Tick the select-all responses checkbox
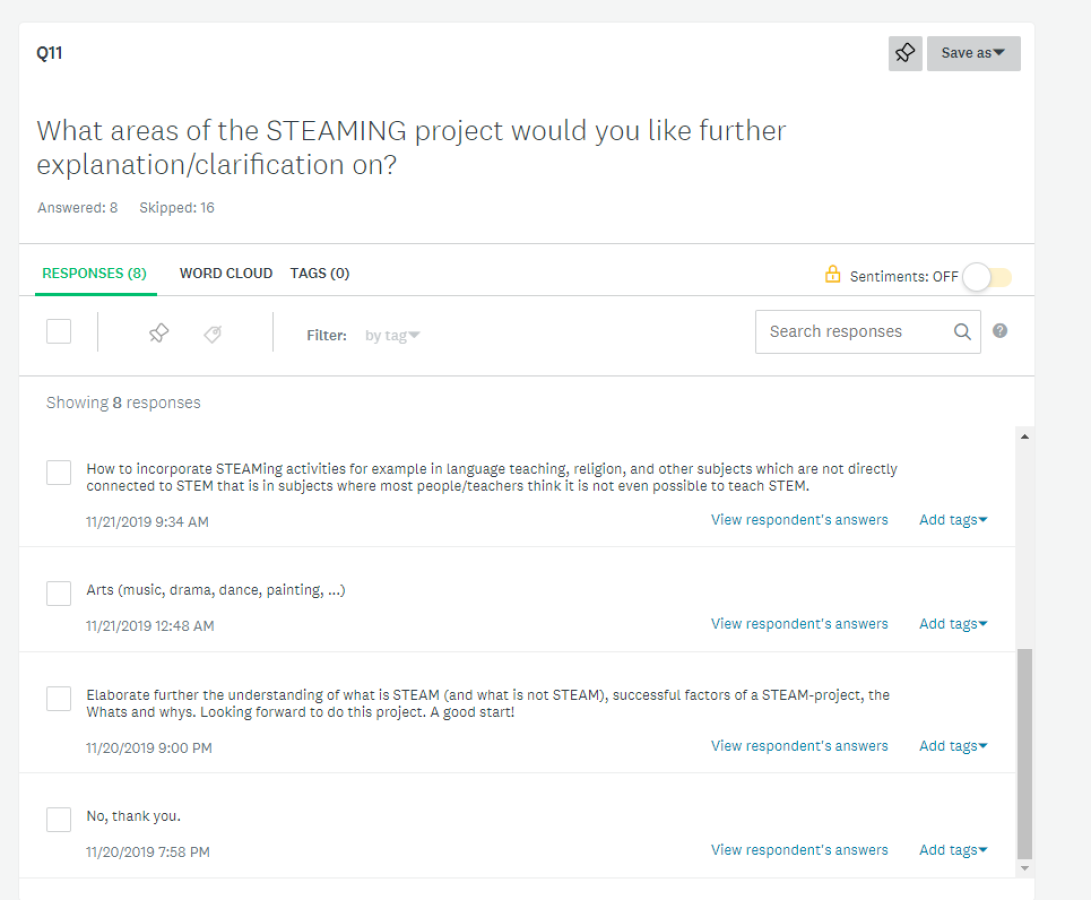 pyautogui.click(x=58, y=331)
